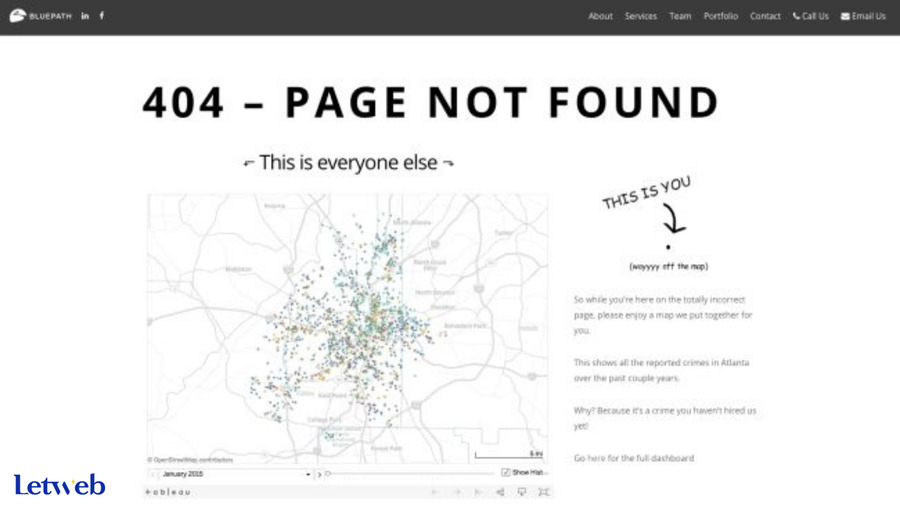Click the BluePath logo in header
900x507 pixels.
(x=41, y=16)
